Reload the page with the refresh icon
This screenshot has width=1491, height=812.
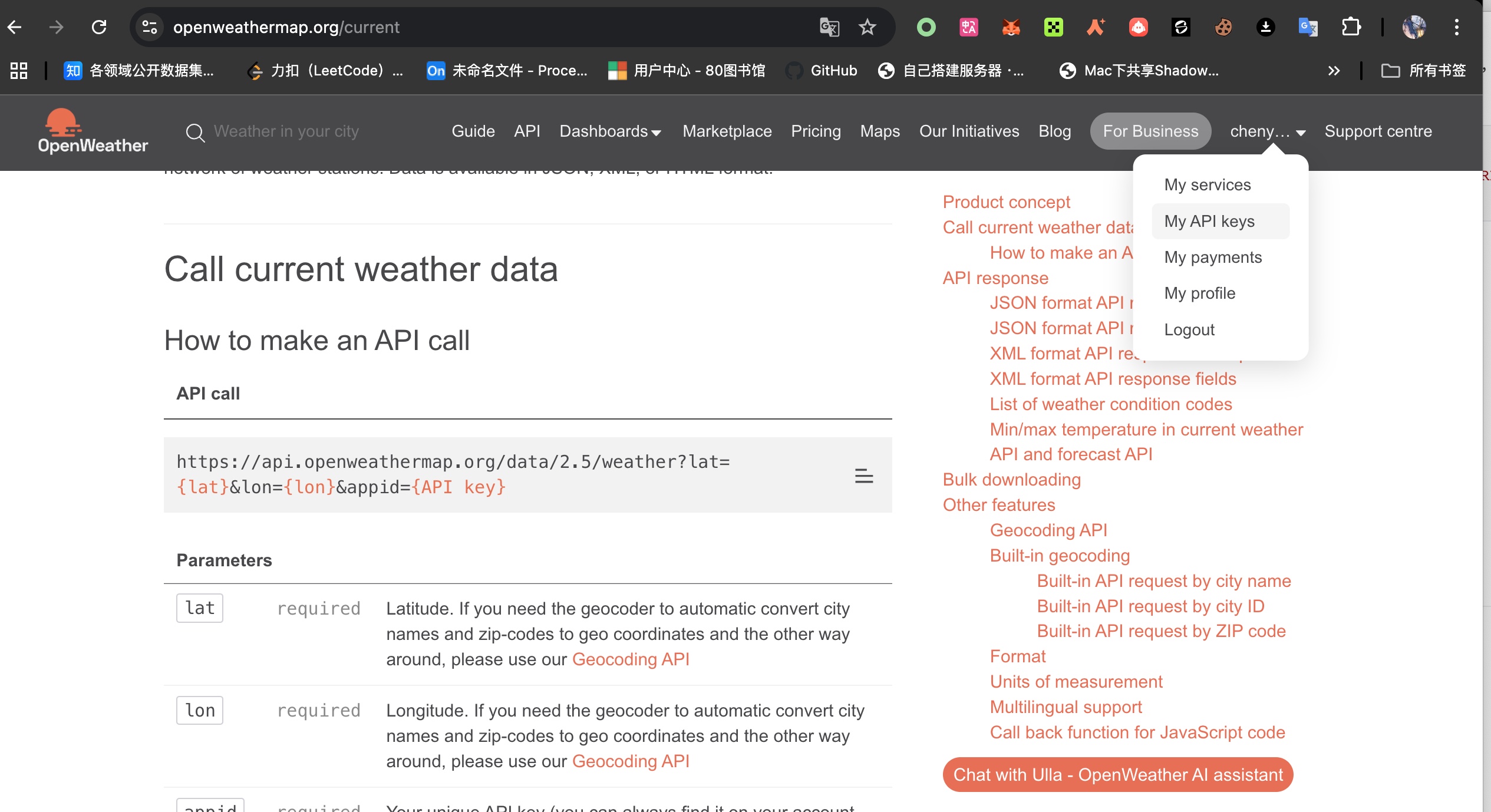(x=99, y=27)
